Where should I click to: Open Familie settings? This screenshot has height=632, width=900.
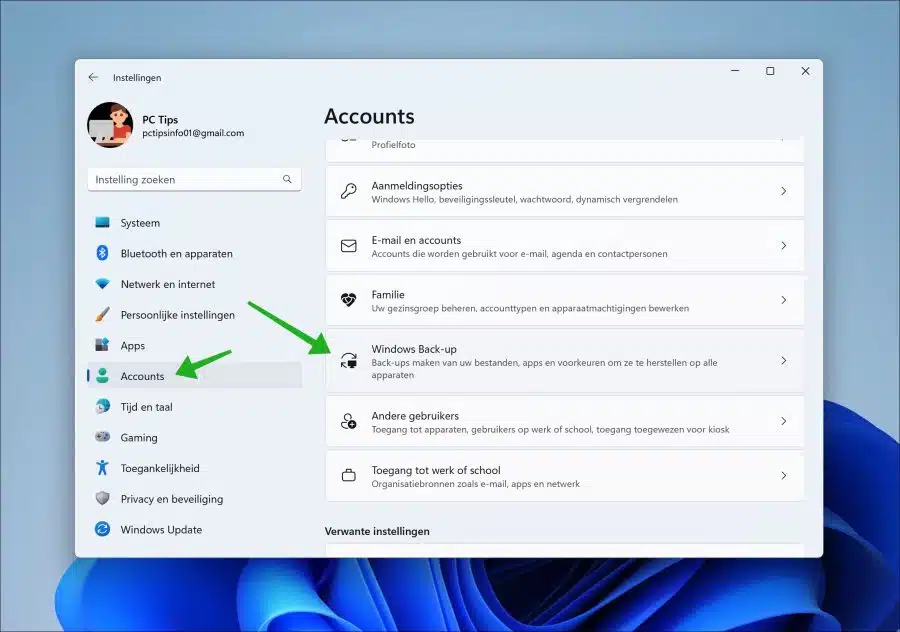pos(565,300)
